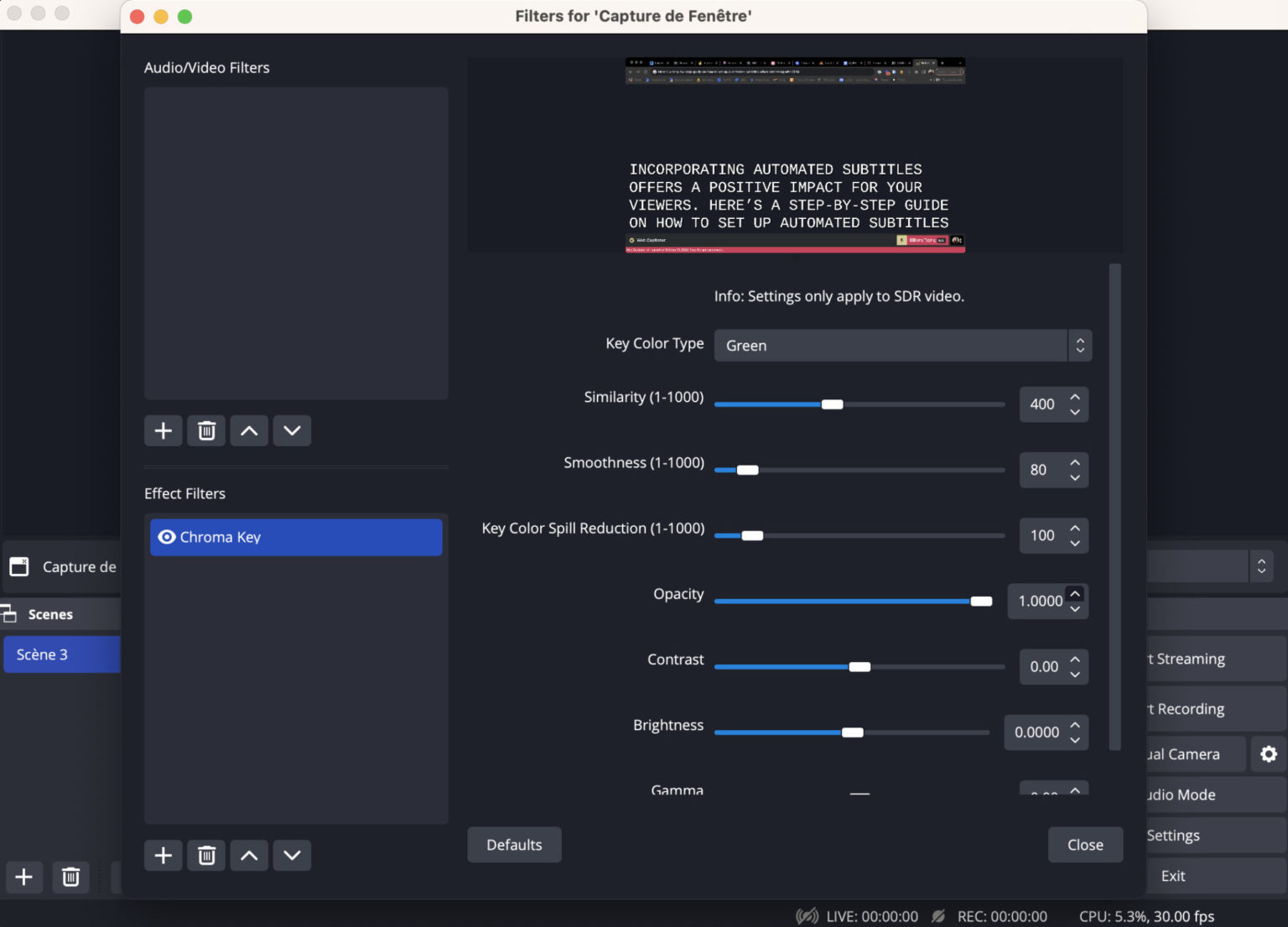Add a new scene
Screen dimensions: 1288x927
click(x=24, y=877)
